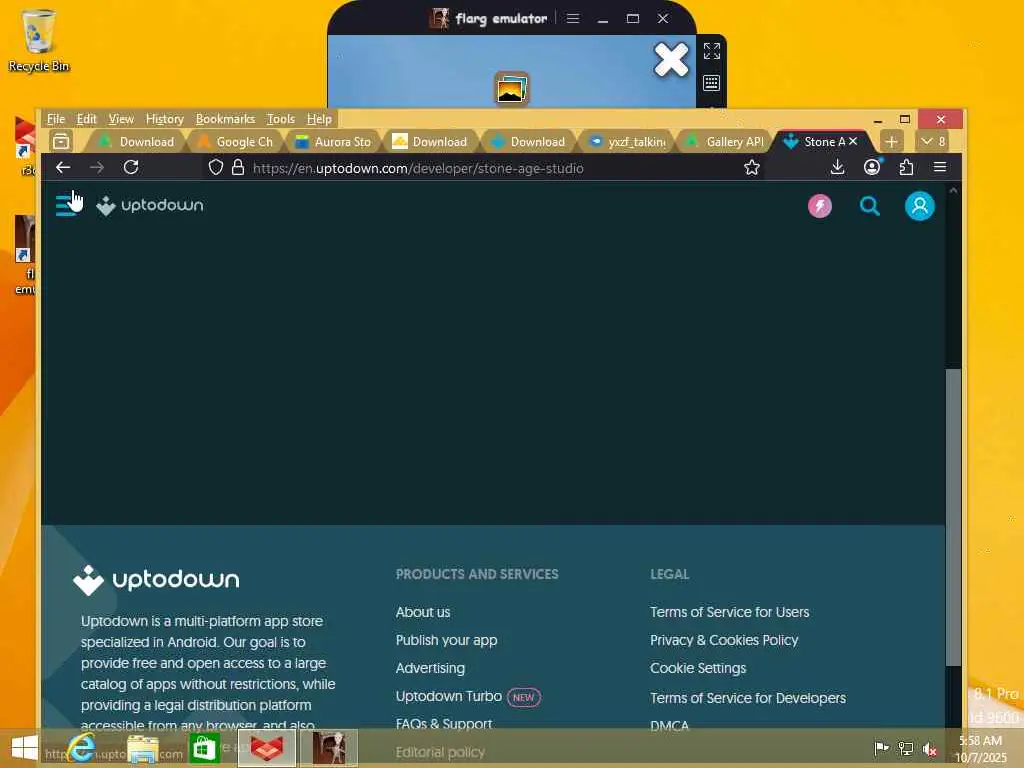The height and width of the screenshot is (768, 1024).
Task: Go forward with the browser forward arrow
Action: [x=97, y=168]
